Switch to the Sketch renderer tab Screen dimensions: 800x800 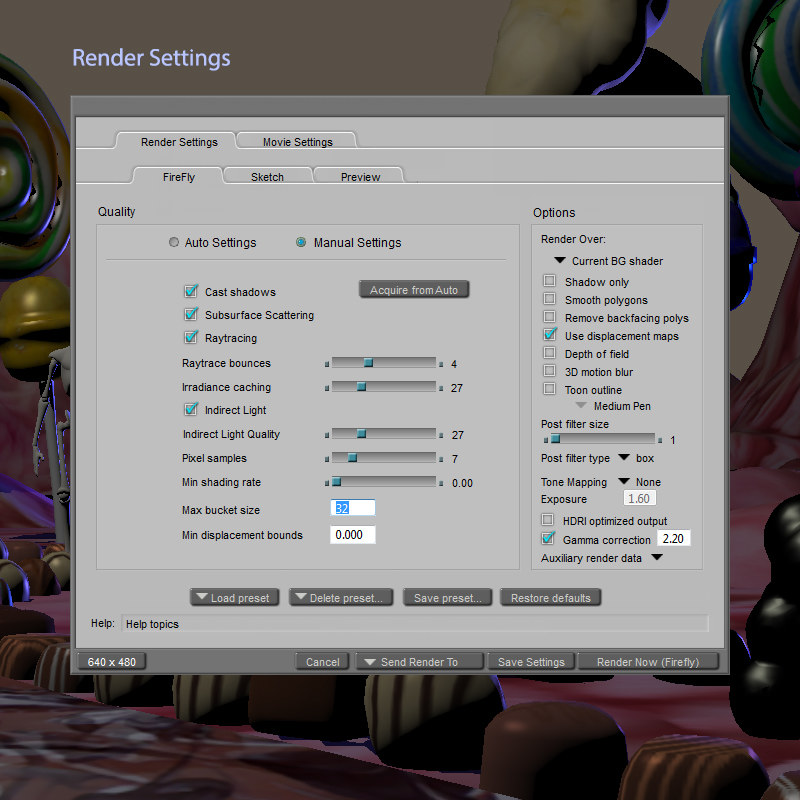coord(267,176)
